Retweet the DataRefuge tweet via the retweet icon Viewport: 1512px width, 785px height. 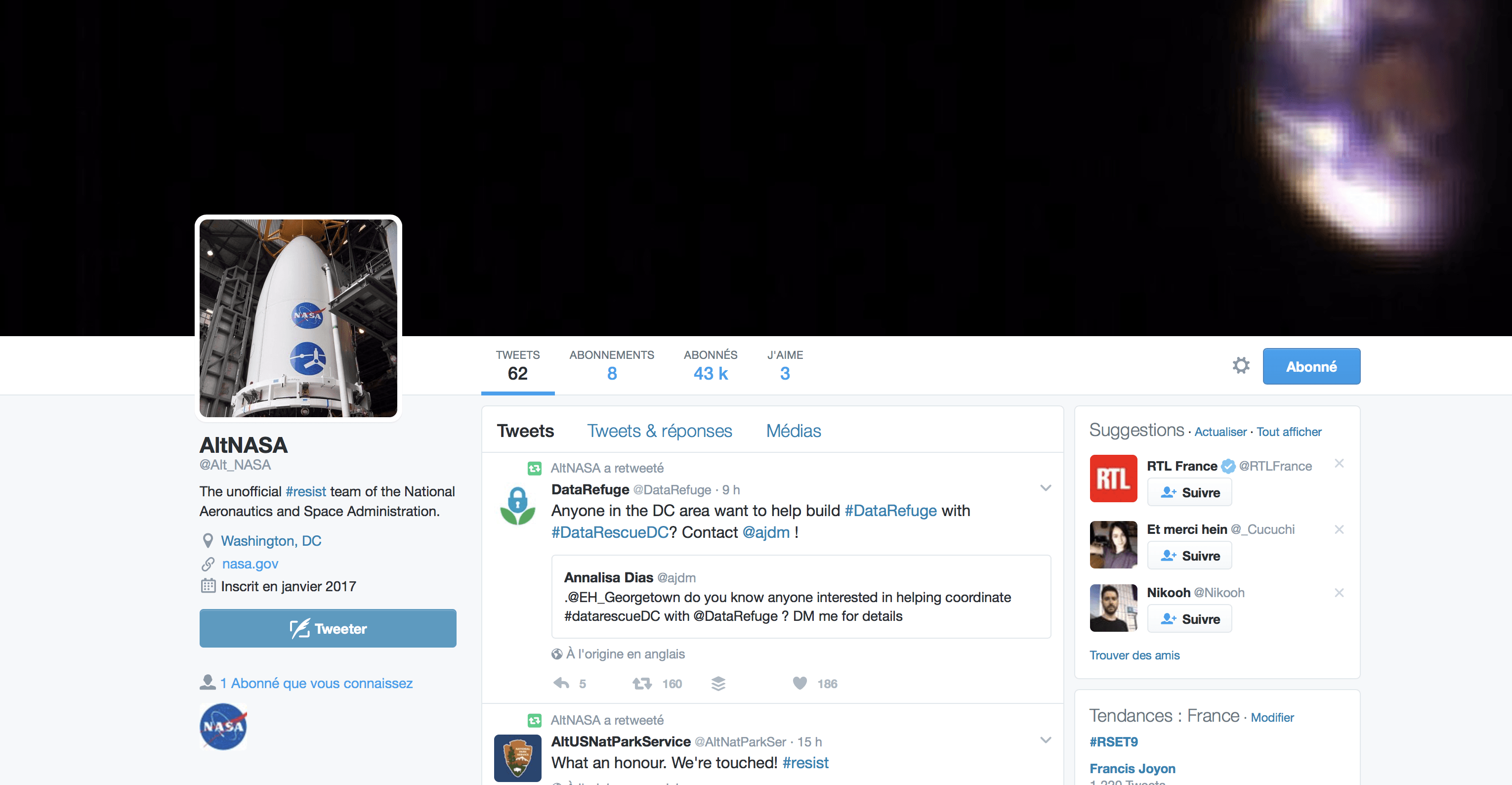(x=641, y=683)
